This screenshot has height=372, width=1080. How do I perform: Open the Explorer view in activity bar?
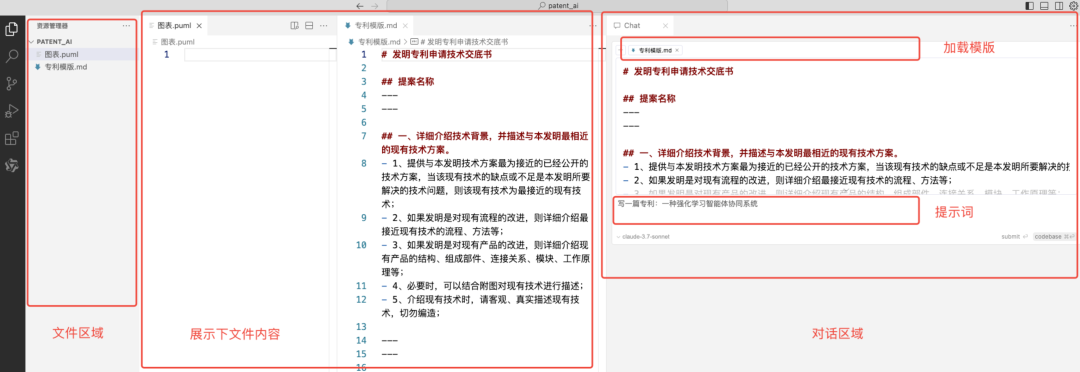(x=12, y=29)
